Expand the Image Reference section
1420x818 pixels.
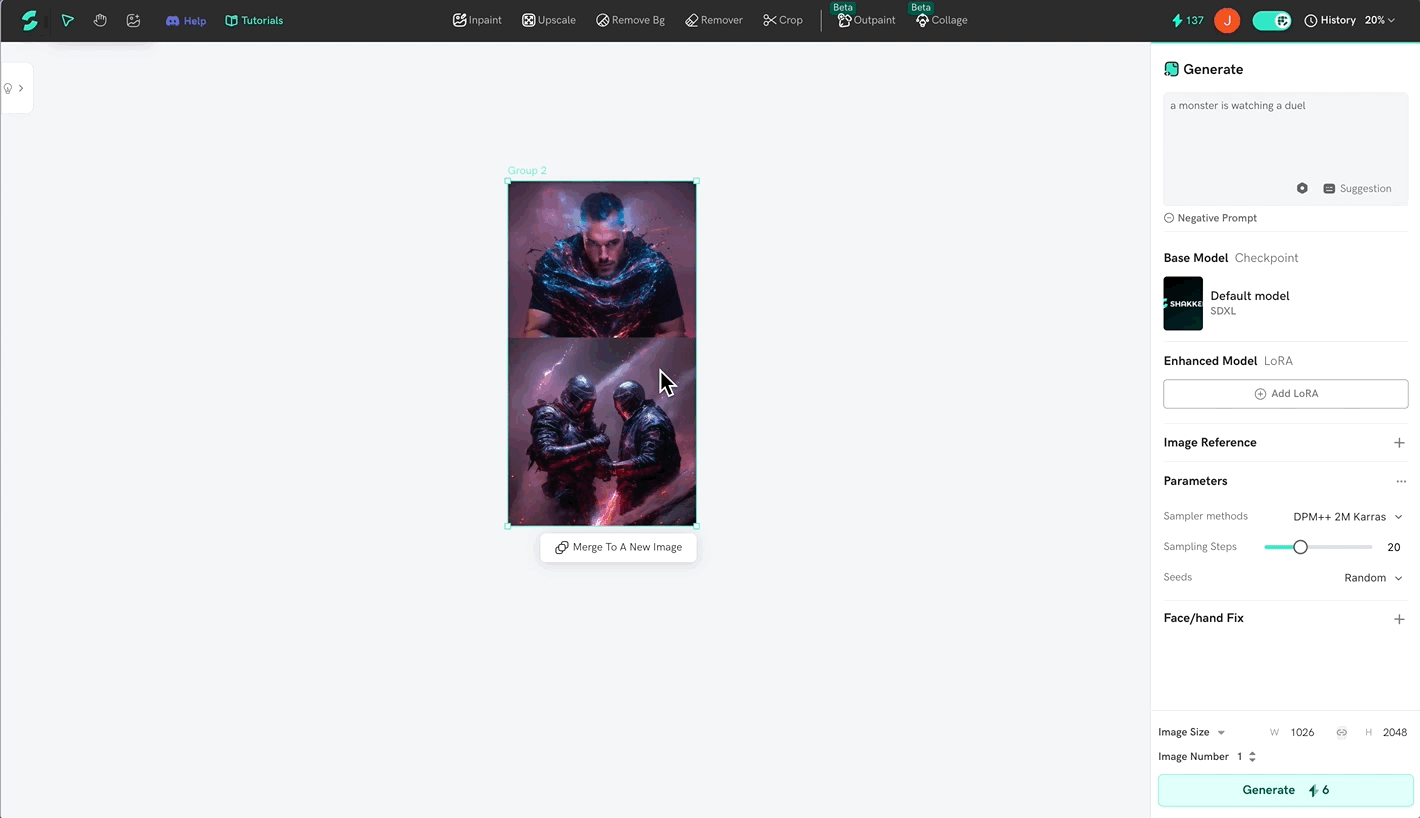(x=1399, y=443)
